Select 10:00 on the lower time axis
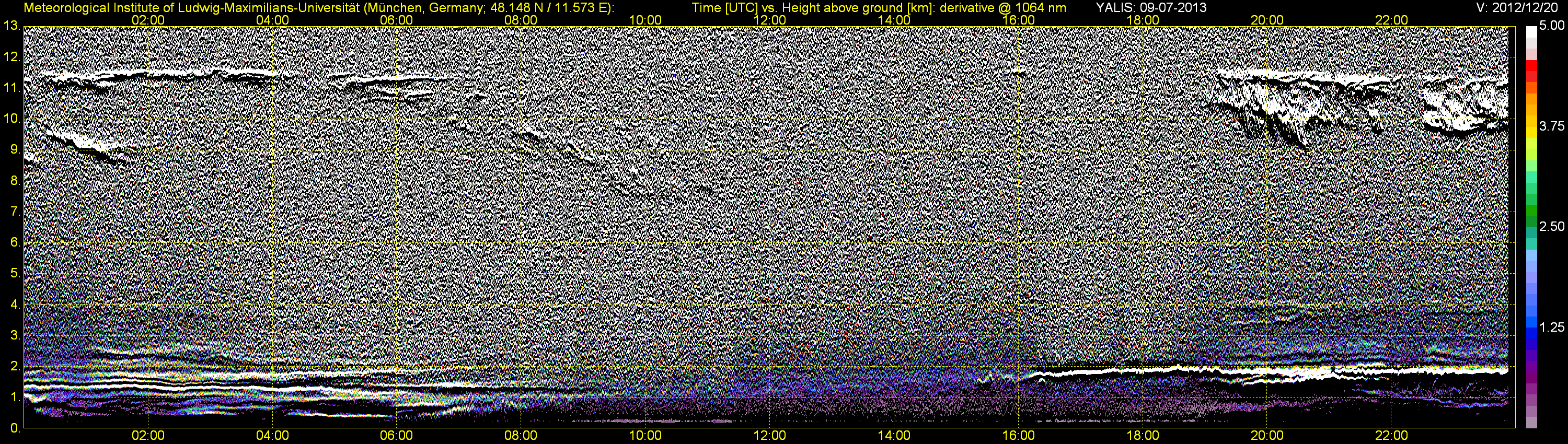This screenshot has width=1568, height=444. point(645,436)
